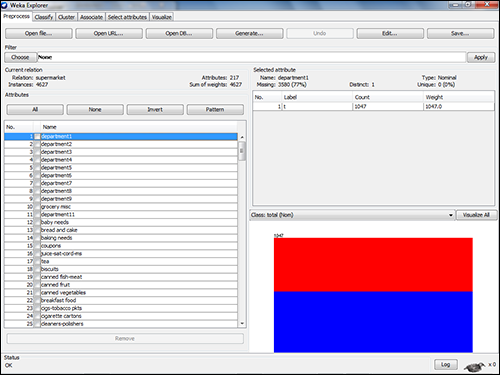Switch to the Preprocess tab
This screenshot has height=375, width=500.
point(16,16)
